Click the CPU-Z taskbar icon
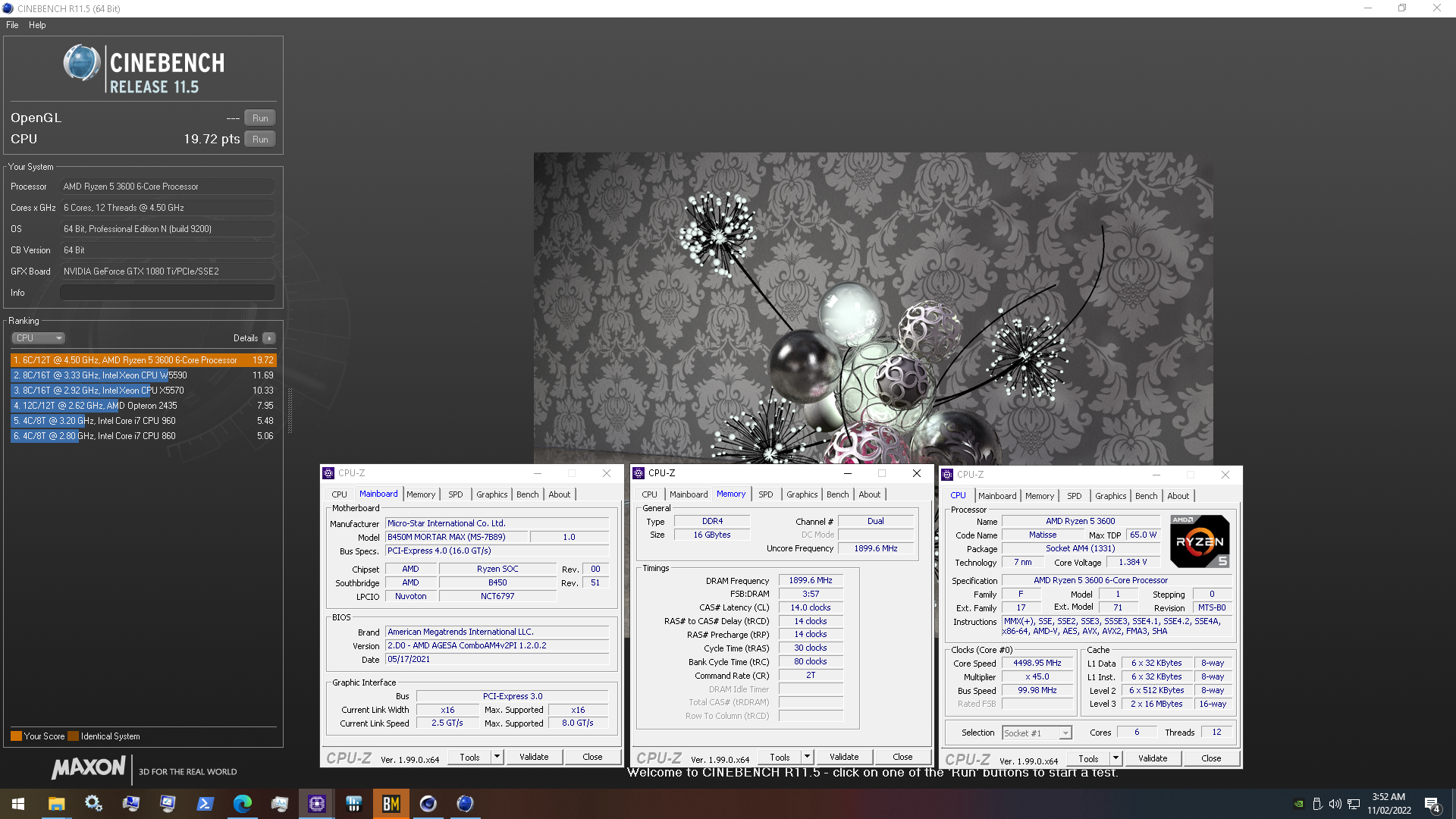Viewport: 1456px width, 819px height. tap(316, 804)
